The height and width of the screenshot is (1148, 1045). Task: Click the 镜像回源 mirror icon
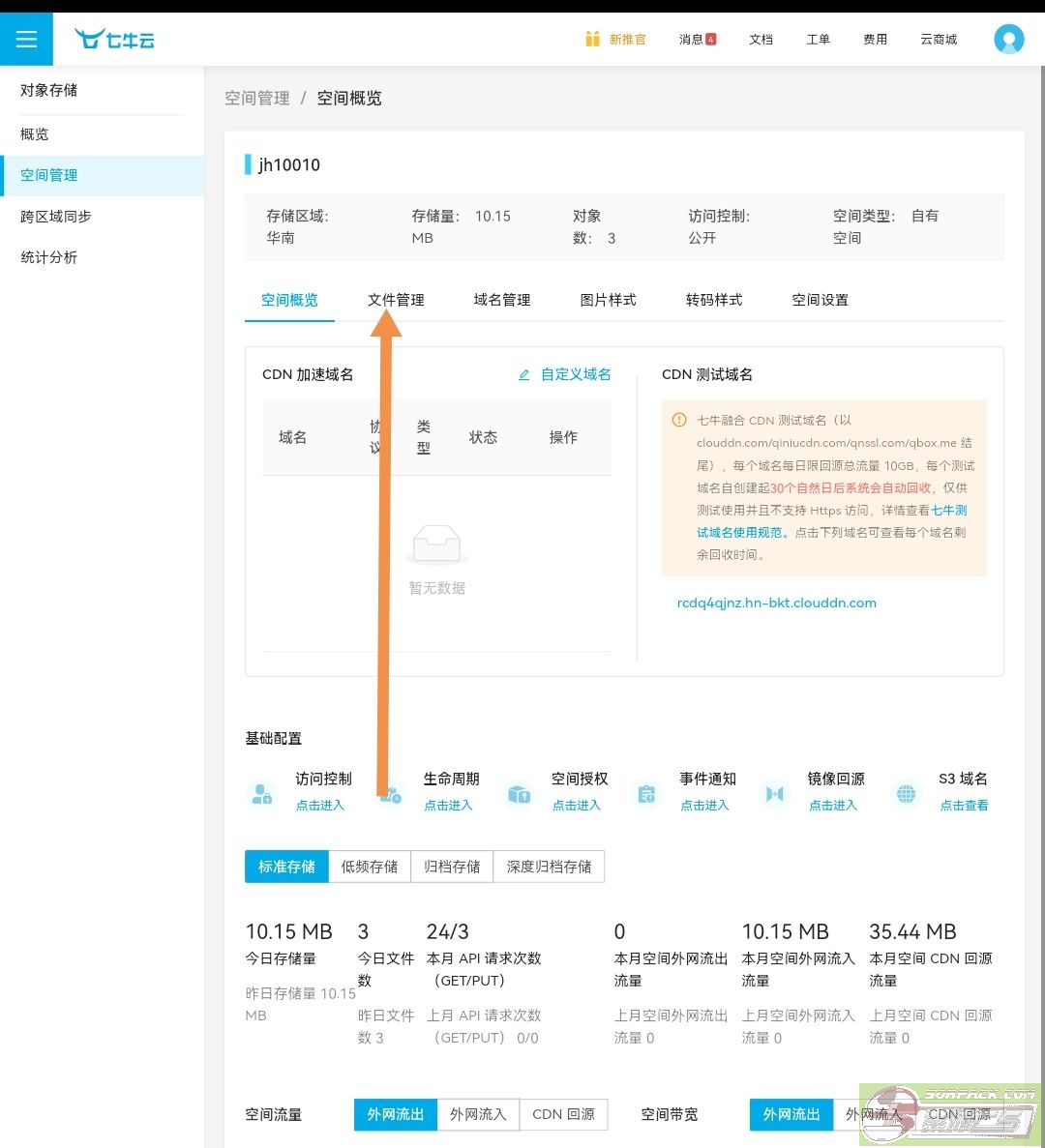[x=775, y=794]
